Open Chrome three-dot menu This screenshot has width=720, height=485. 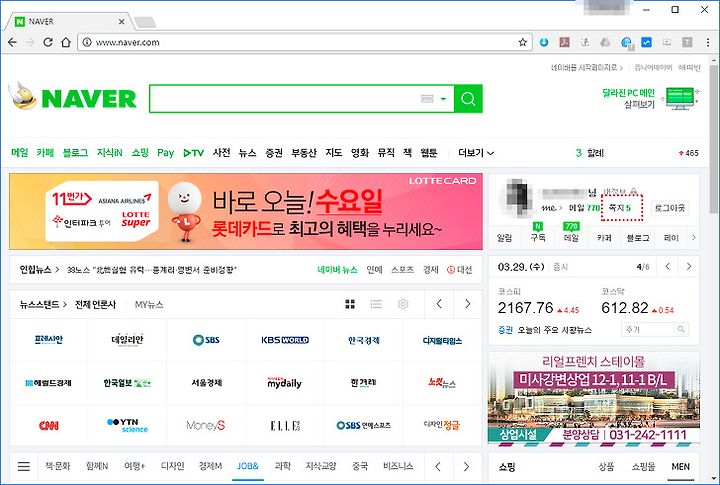click(708, 42)
